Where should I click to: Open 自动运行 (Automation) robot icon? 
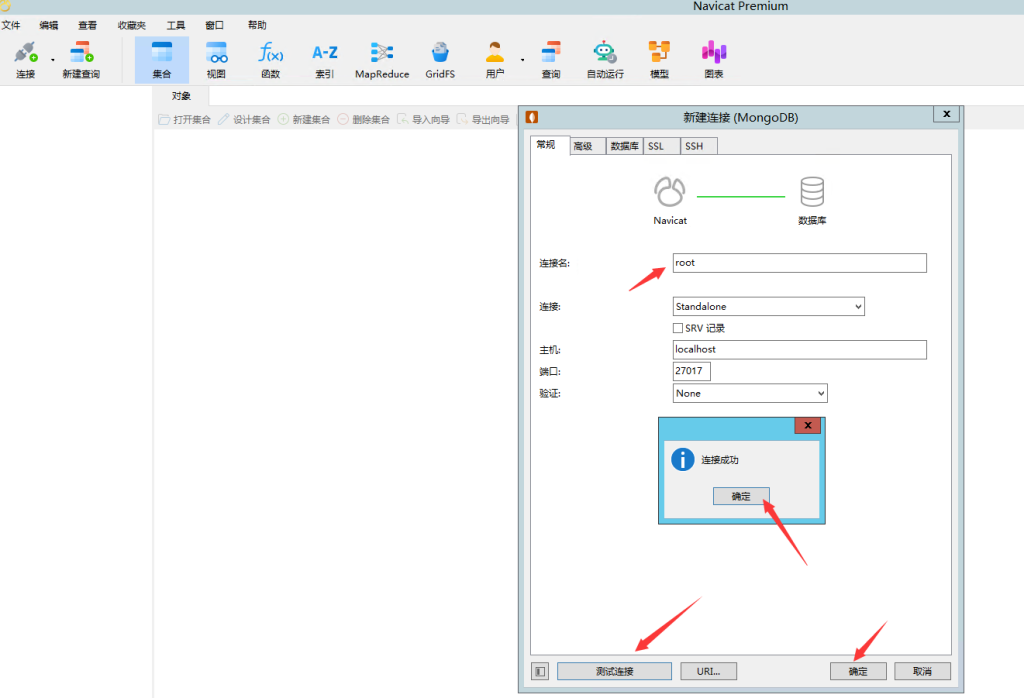[604, 59]
